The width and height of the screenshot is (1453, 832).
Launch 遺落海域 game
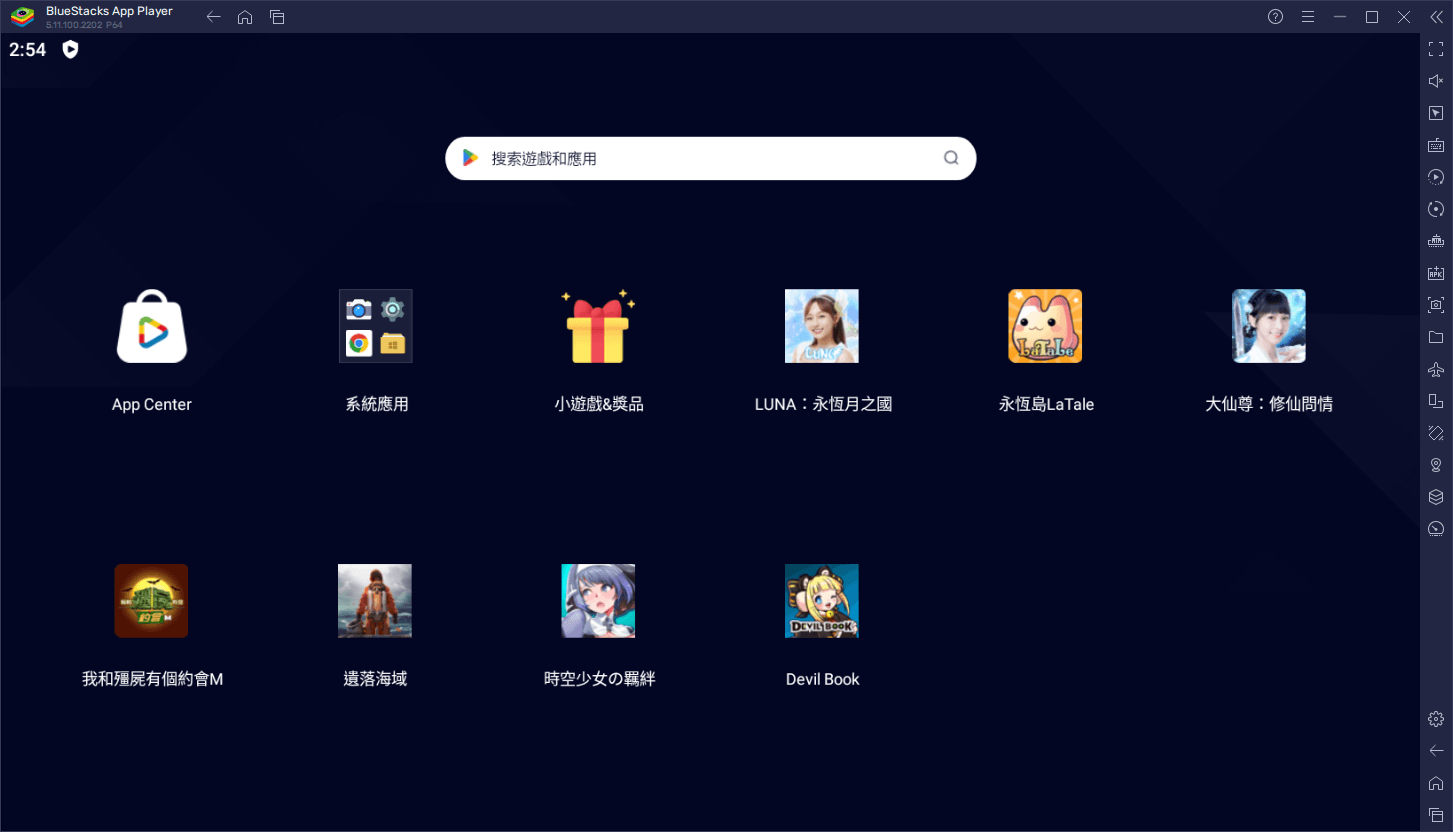point(375,601)
